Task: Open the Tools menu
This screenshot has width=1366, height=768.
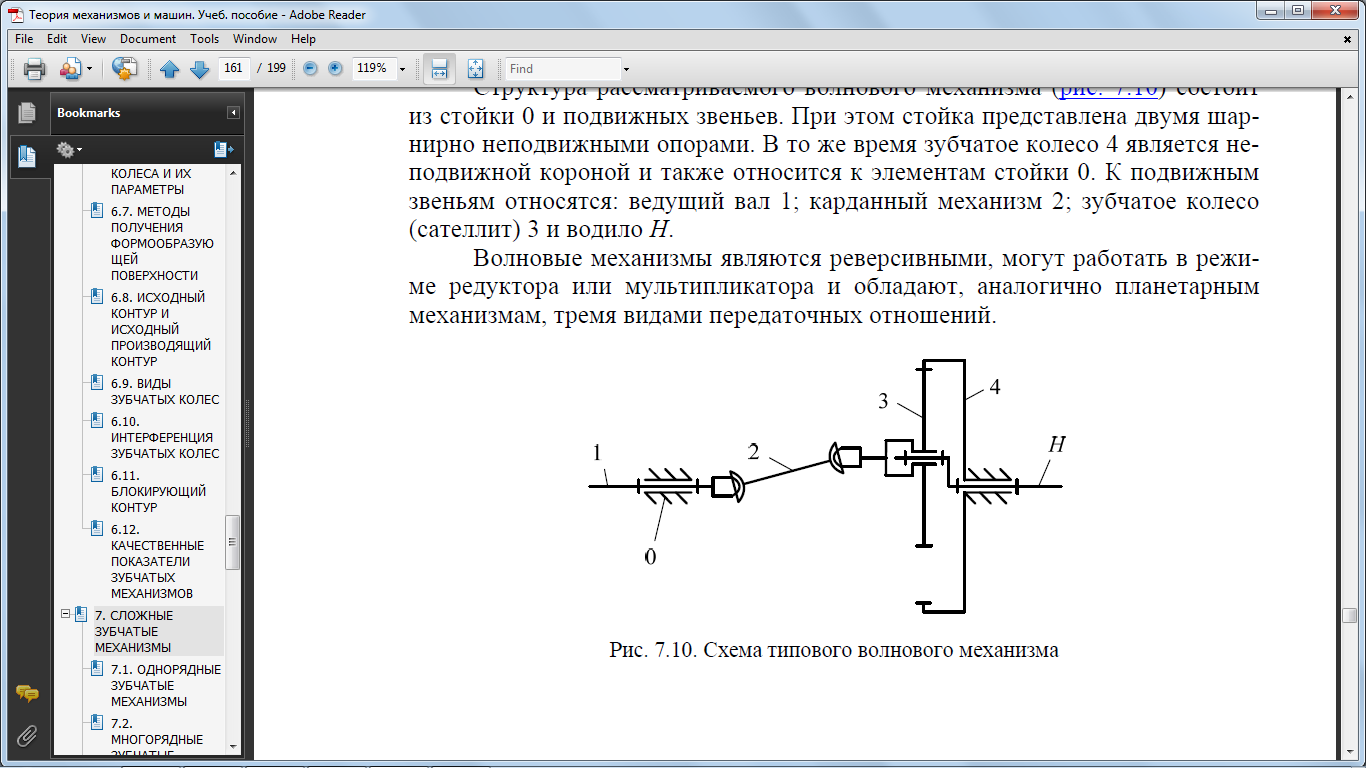Action: tap(204, 39)
